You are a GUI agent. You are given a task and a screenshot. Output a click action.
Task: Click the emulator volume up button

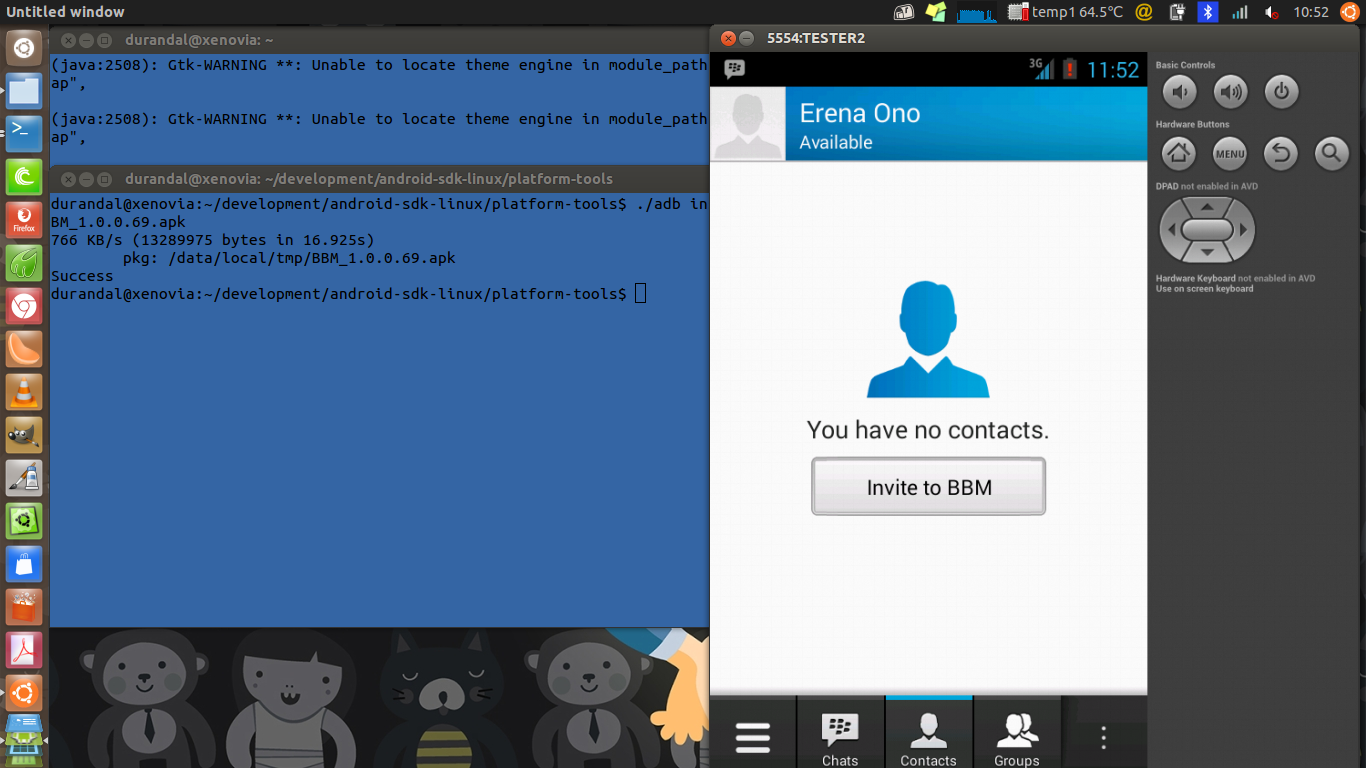[1230, 93]
